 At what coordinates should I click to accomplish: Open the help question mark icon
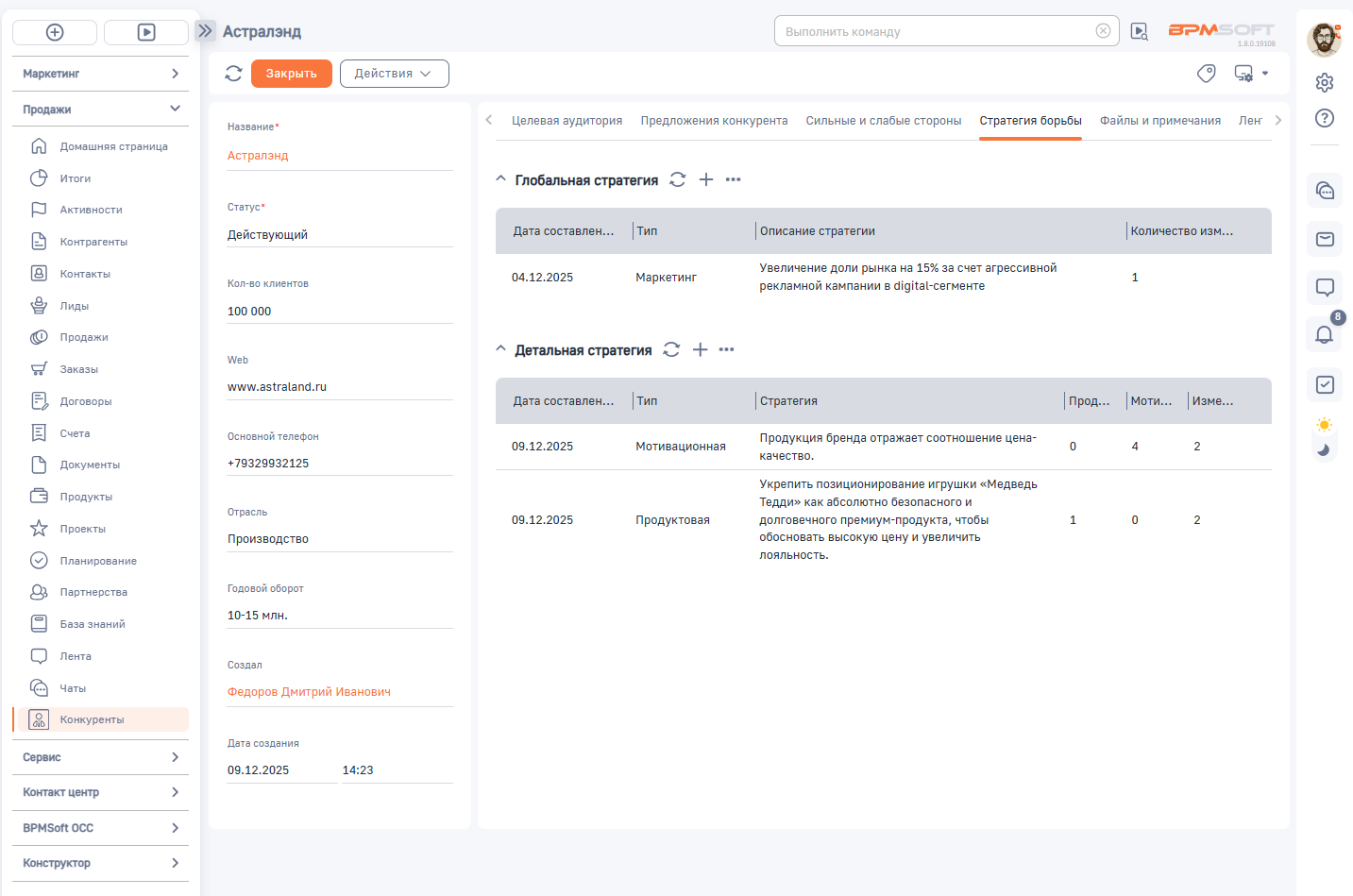pos(1325,118)
